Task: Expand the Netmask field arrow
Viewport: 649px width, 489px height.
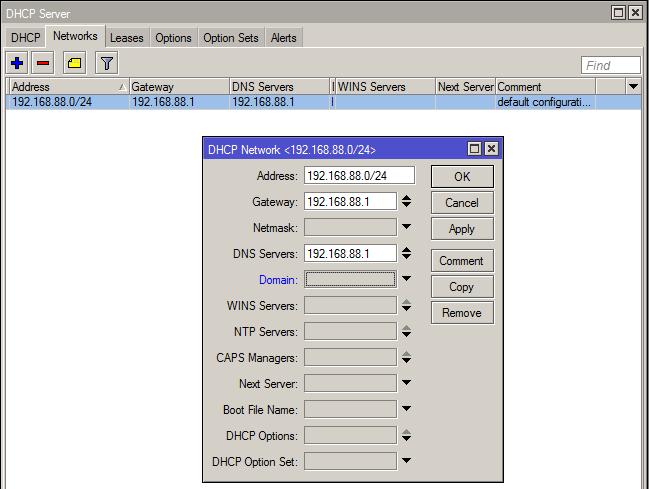Action: 406,227
